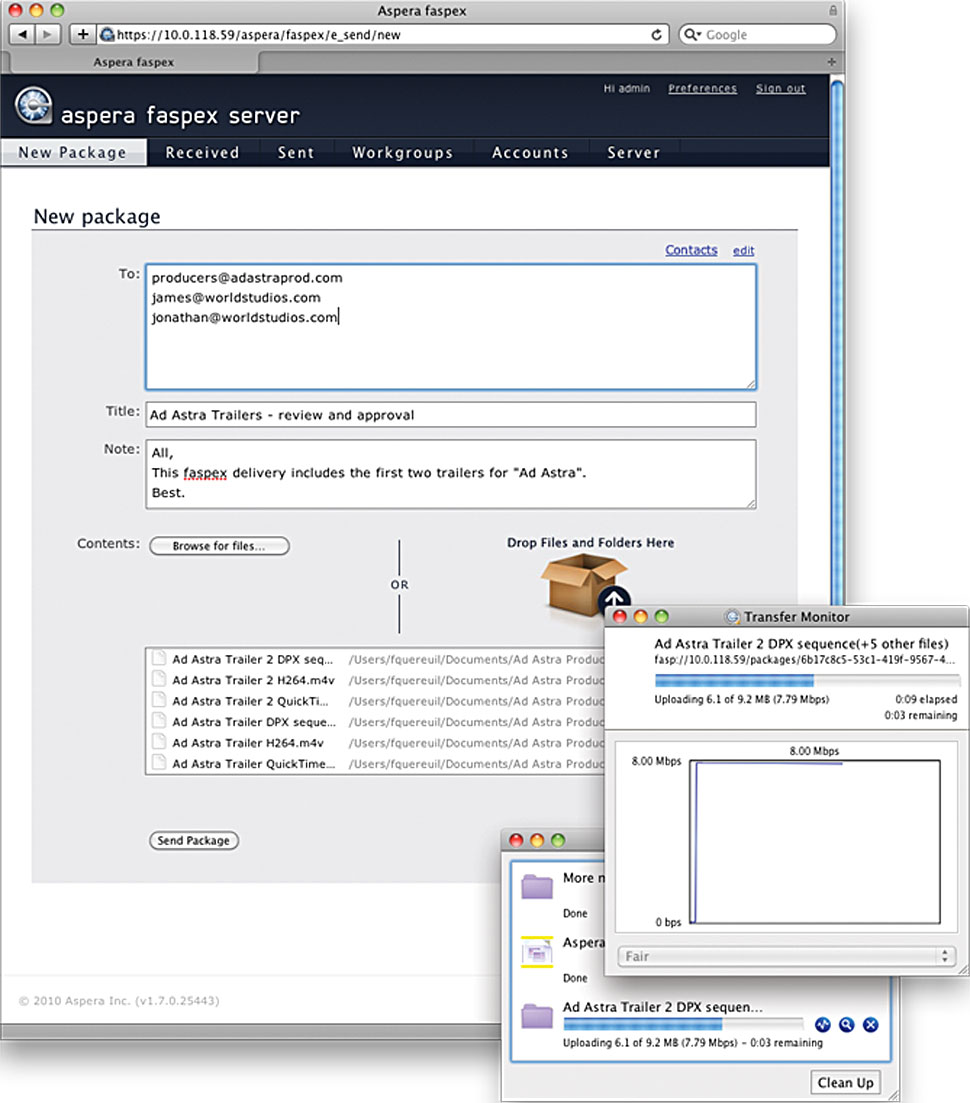
Task: Click the cardboard box drop files icon
Action: pos(583,585)
